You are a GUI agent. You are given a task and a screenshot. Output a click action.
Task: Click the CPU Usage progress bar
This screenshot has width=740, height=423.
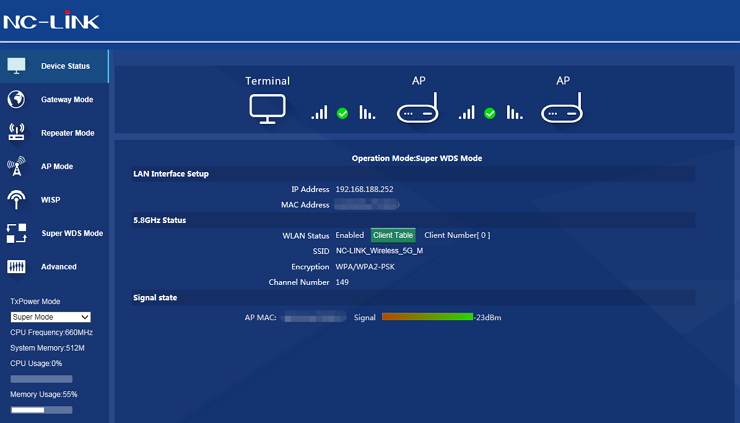tap(42, 379)
